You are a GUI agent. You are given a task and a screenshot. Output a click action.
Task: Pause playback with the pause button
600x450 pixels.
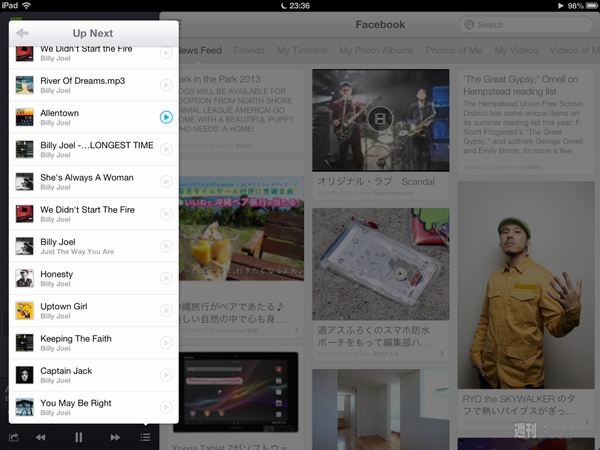78,437
